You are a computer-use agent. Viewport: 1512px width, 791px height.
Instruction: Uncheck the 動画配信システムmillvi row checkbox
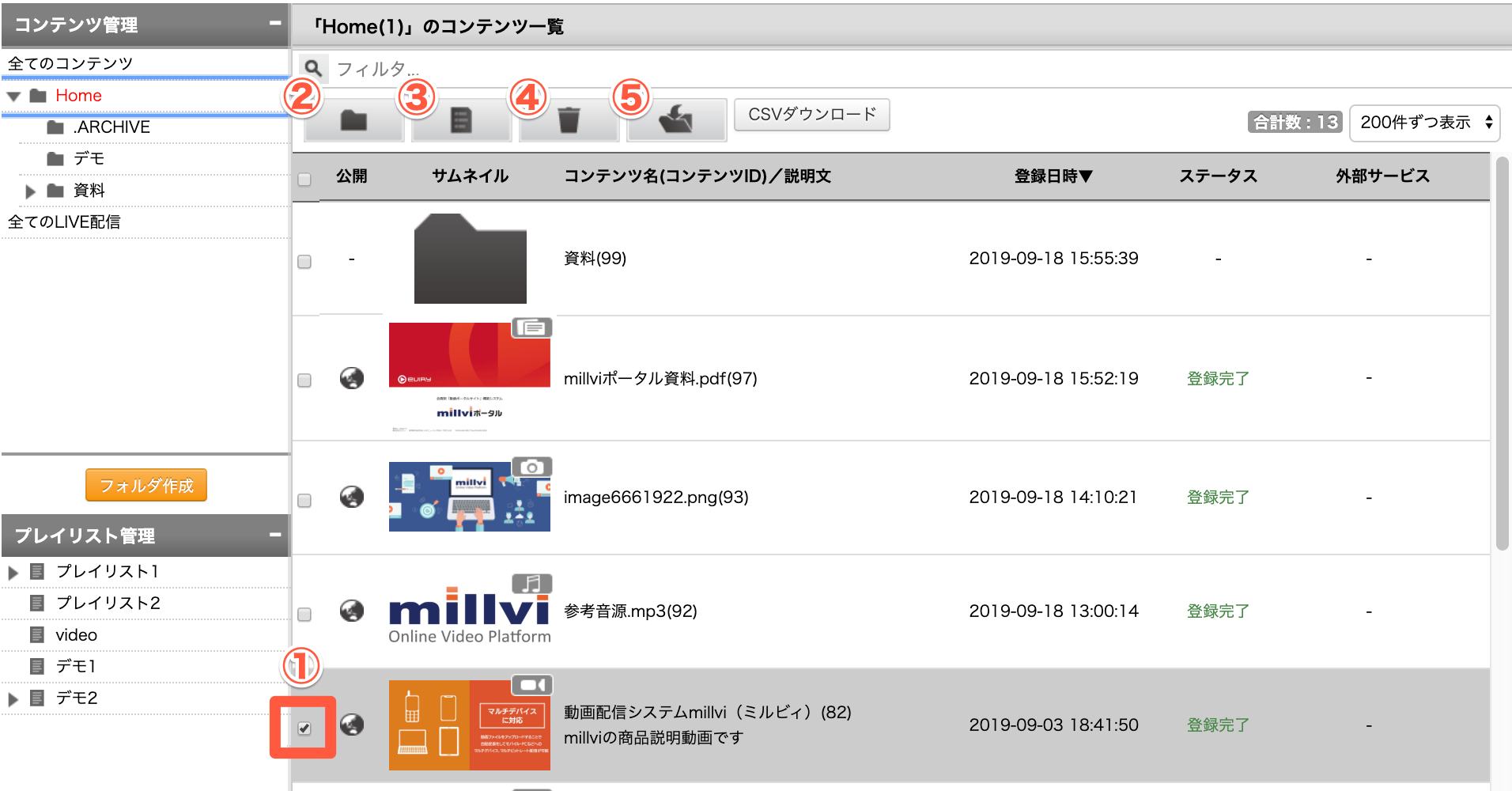304,729
